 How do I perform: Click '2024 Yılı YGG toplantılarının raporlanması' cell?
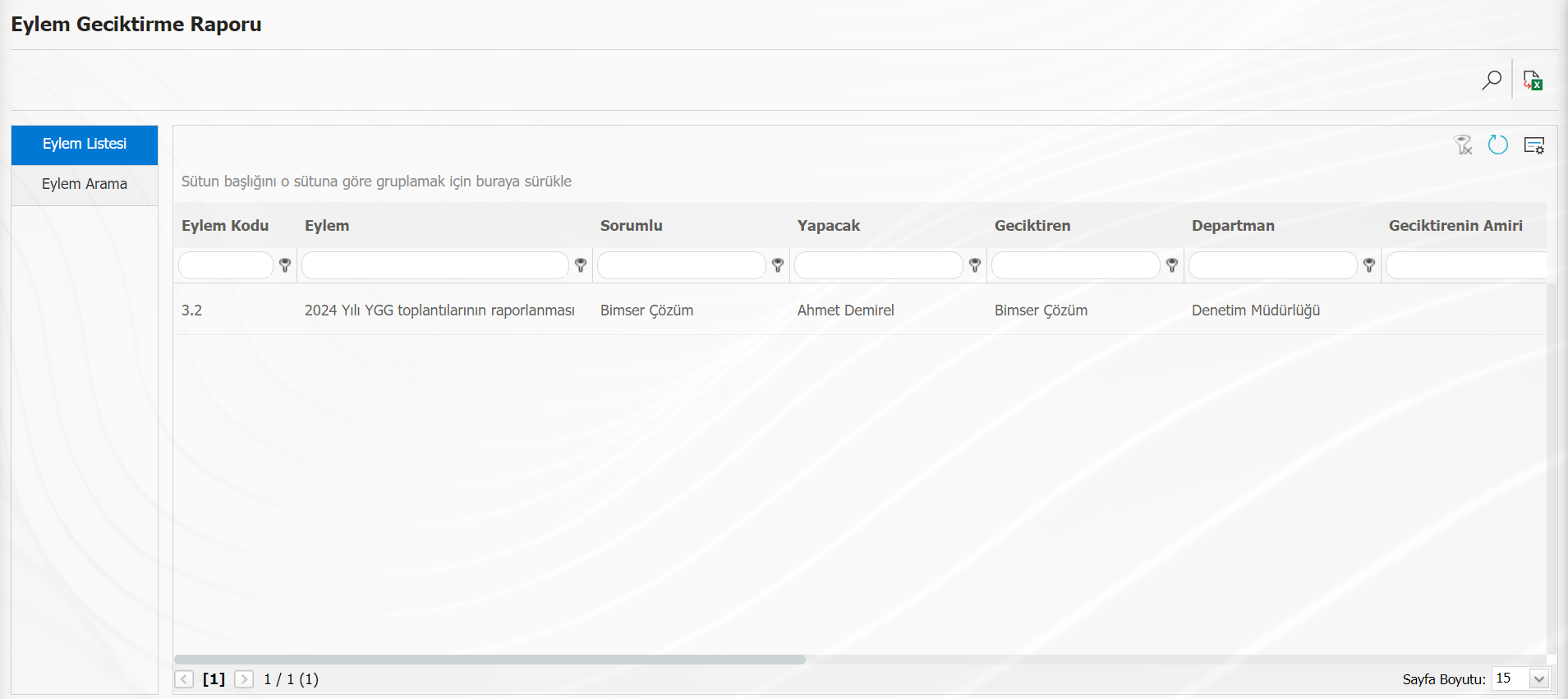[439, 310]
